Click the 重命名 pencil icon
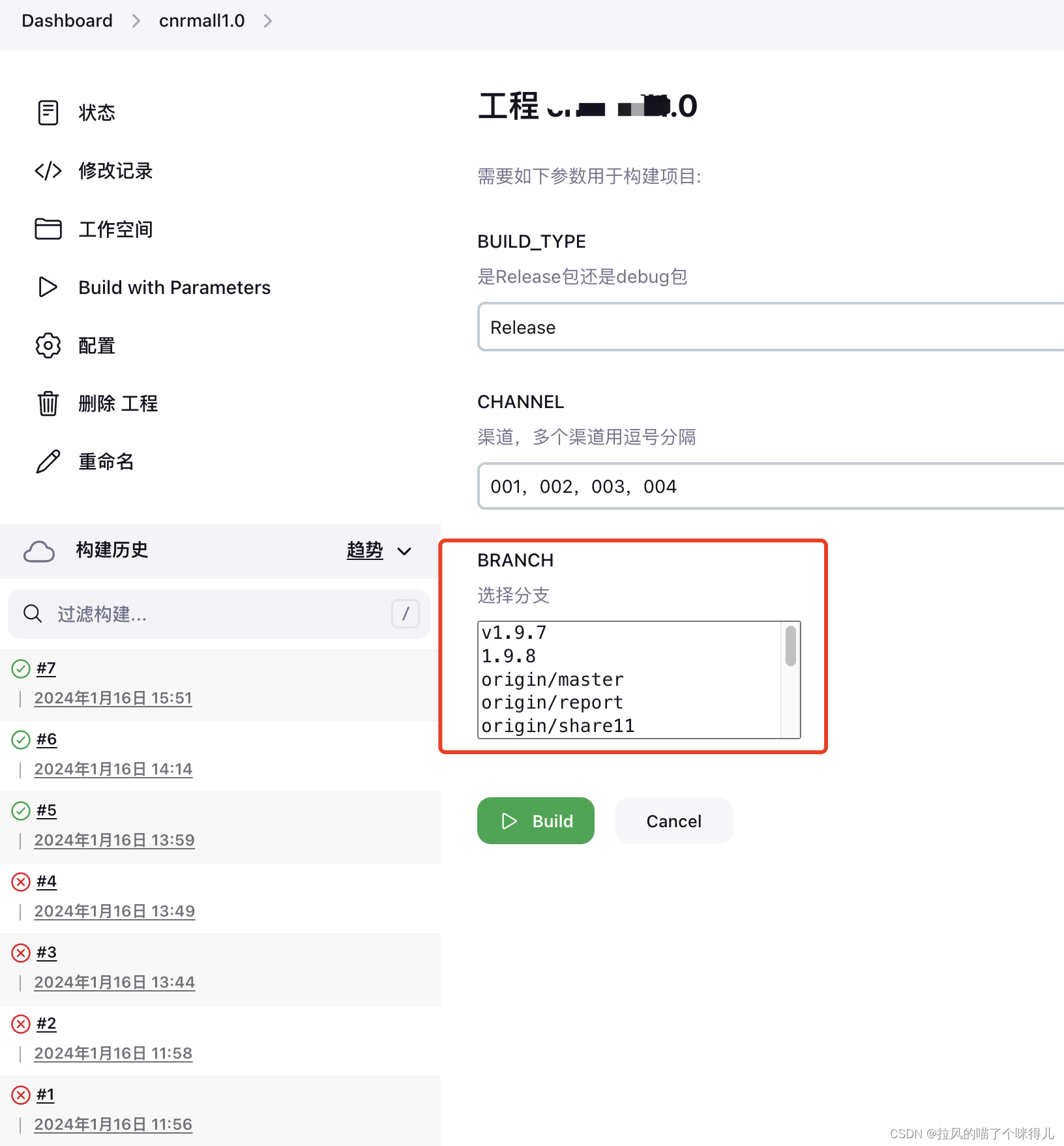1064x1146 pixels. coord(48,462)
